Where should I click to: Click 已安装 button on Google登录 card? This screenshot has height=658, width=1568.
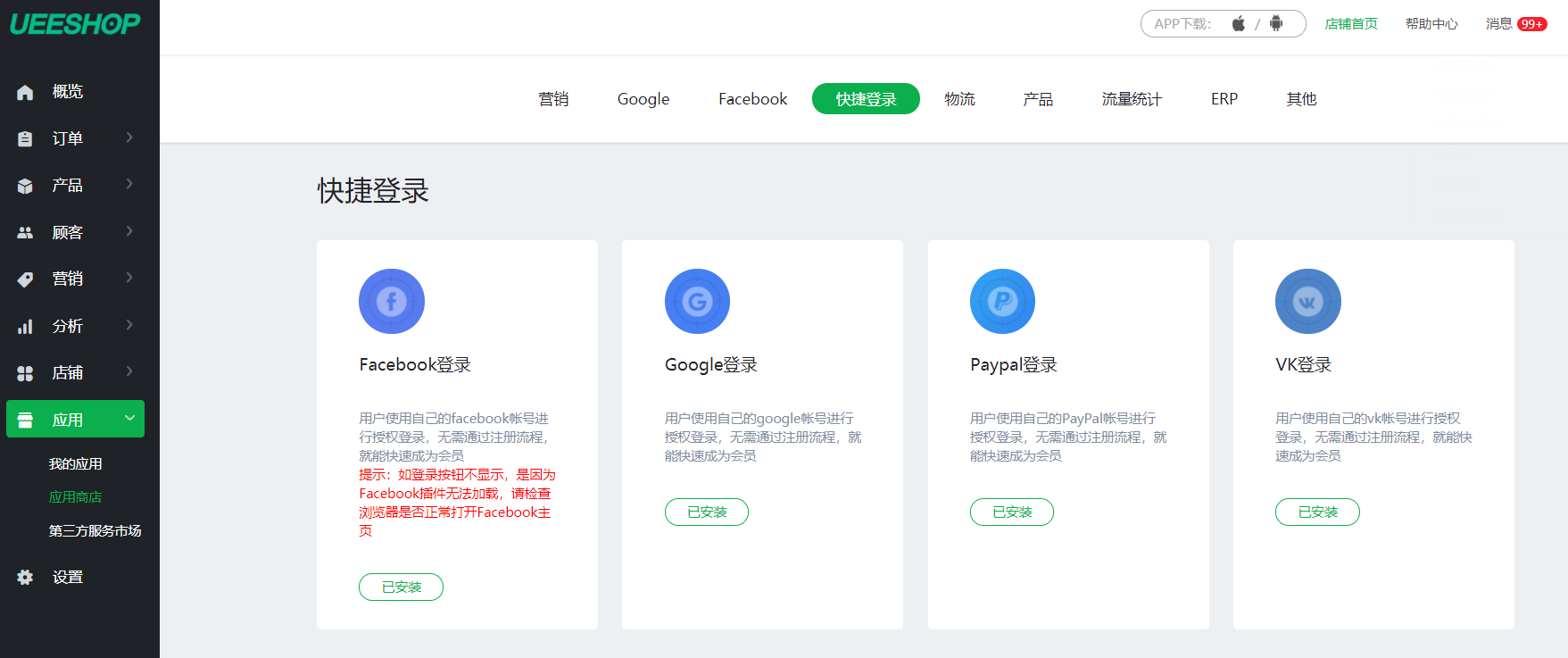707,512
